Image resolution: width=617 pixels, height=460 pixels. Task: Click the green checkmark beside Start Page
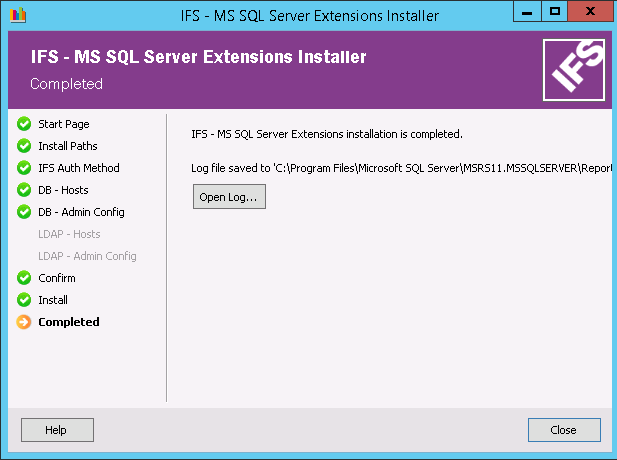(24, 124)
